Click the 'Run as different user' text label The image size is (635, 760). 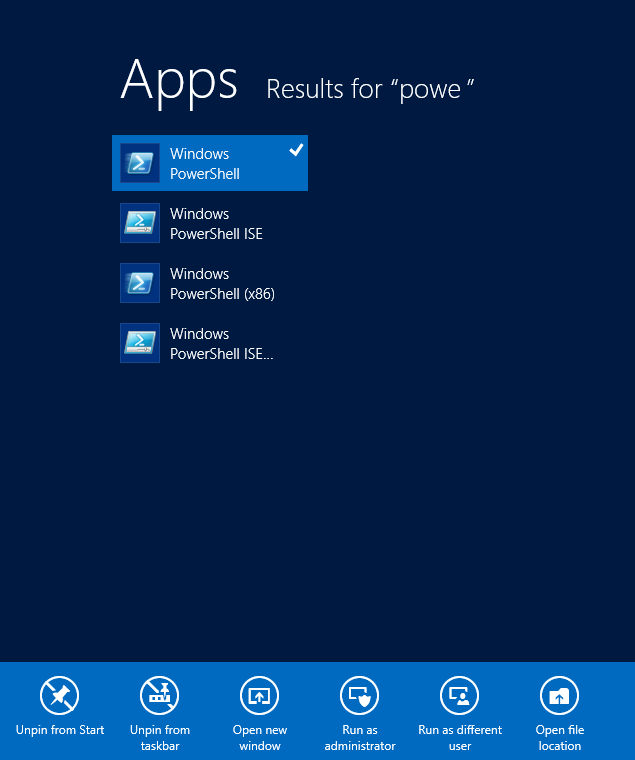pos(460,738)
